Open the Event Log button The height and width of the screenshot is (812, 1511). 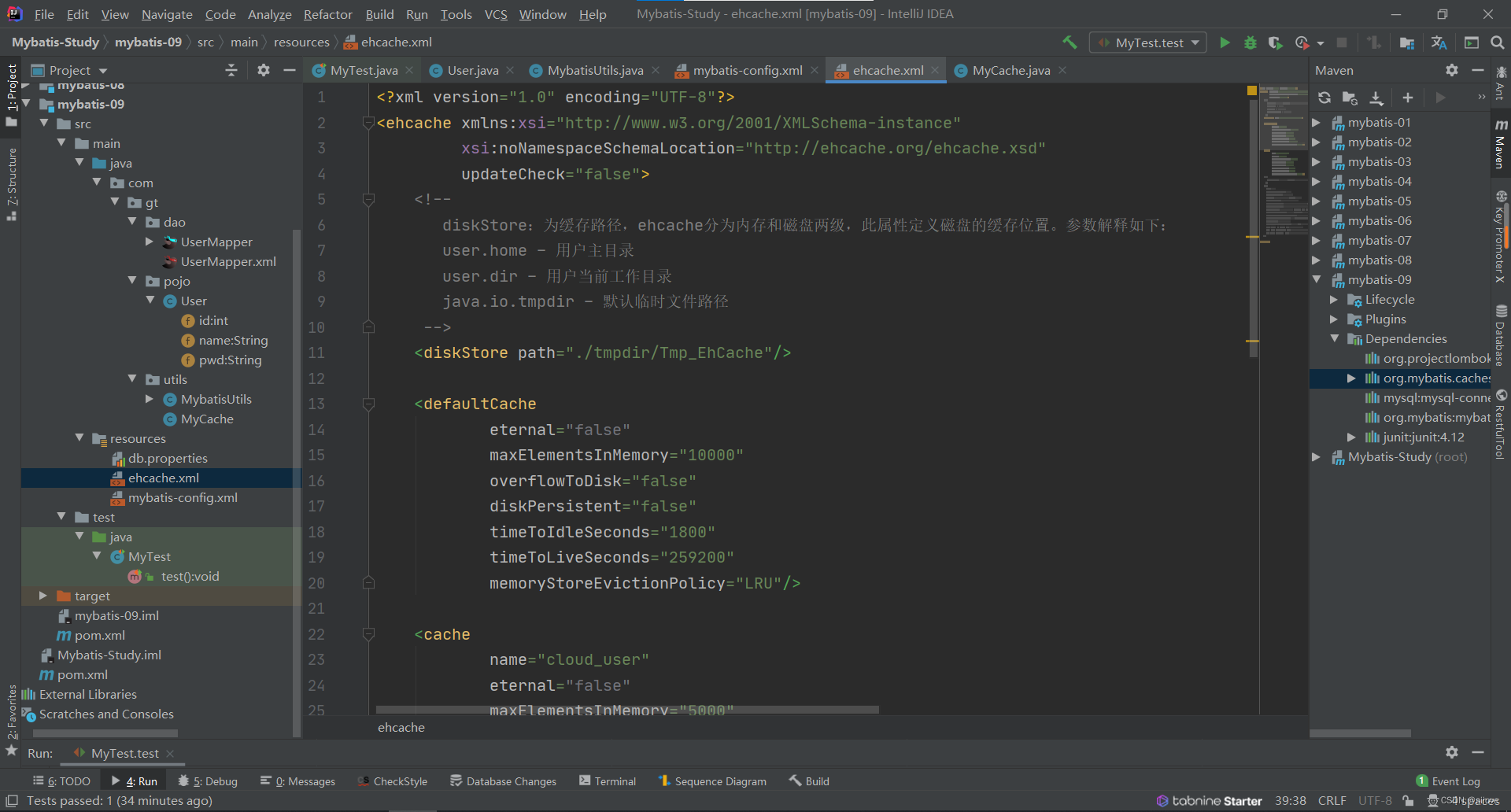pos(1448,781)
